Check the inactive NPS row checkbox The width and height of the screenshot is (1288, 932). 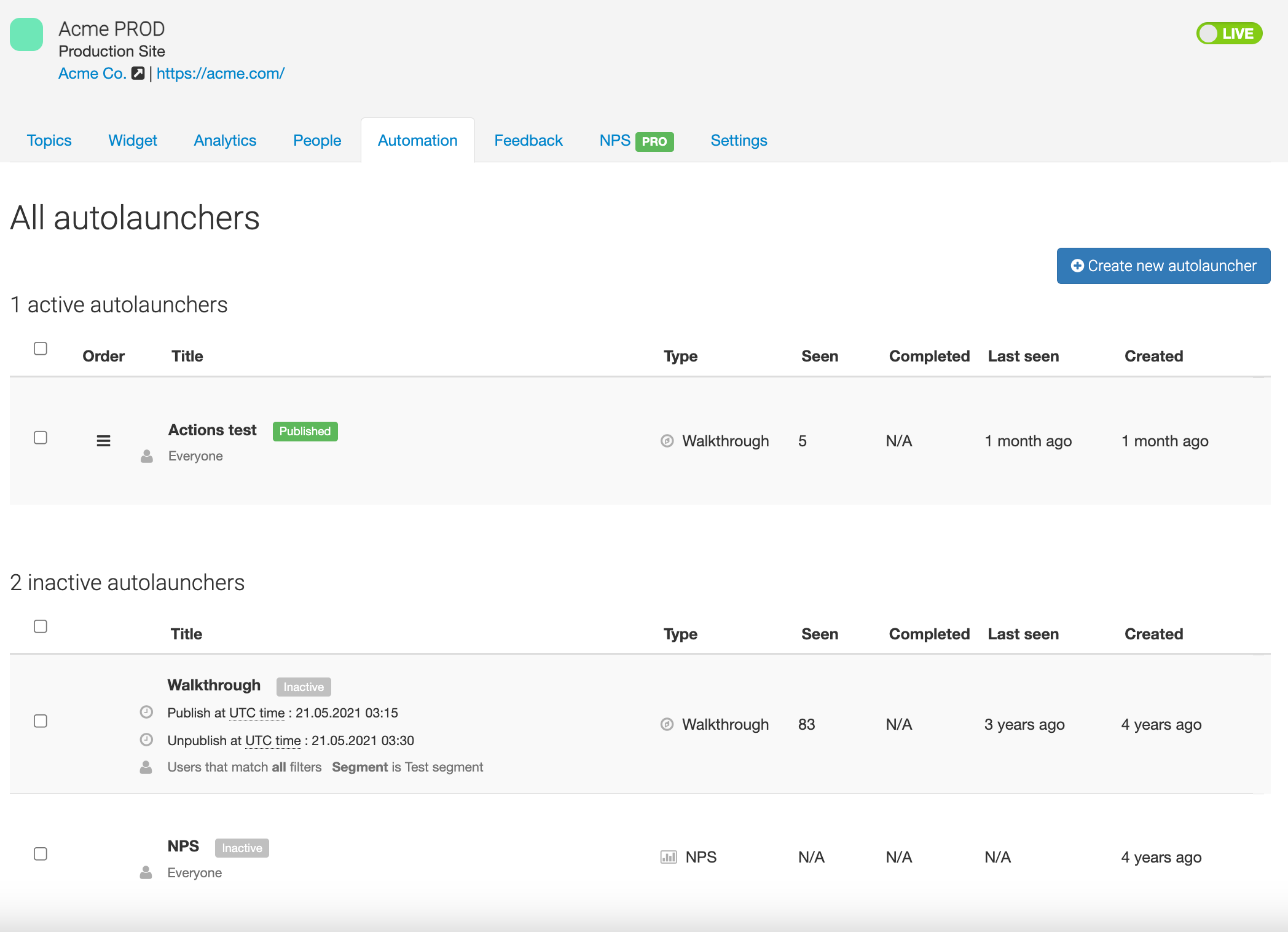coord(41,854)
